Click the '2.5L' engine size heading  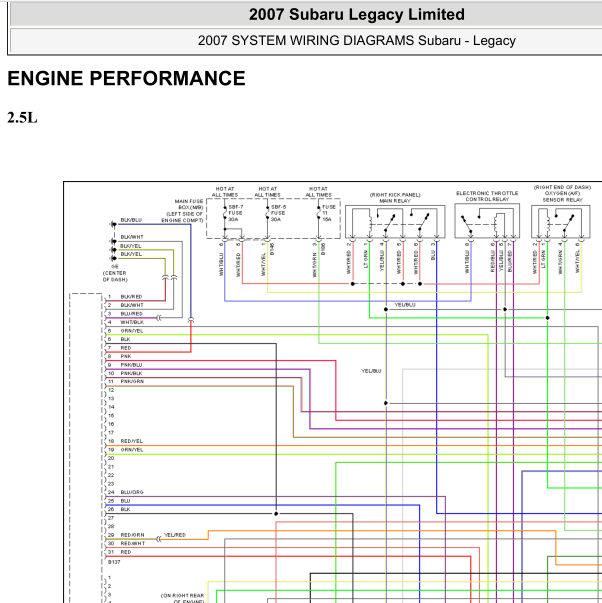coord(22,118)
